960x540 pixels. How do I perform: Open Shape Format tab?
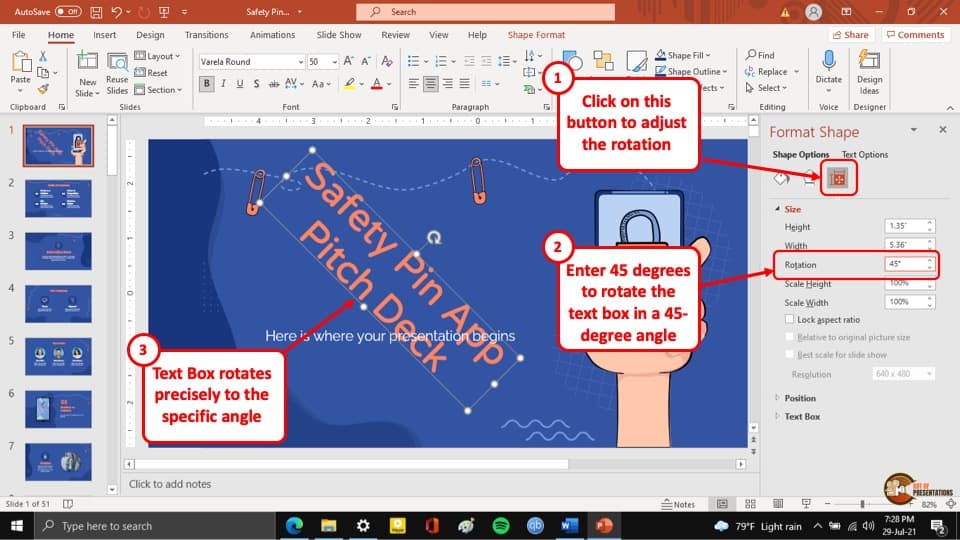536,35
